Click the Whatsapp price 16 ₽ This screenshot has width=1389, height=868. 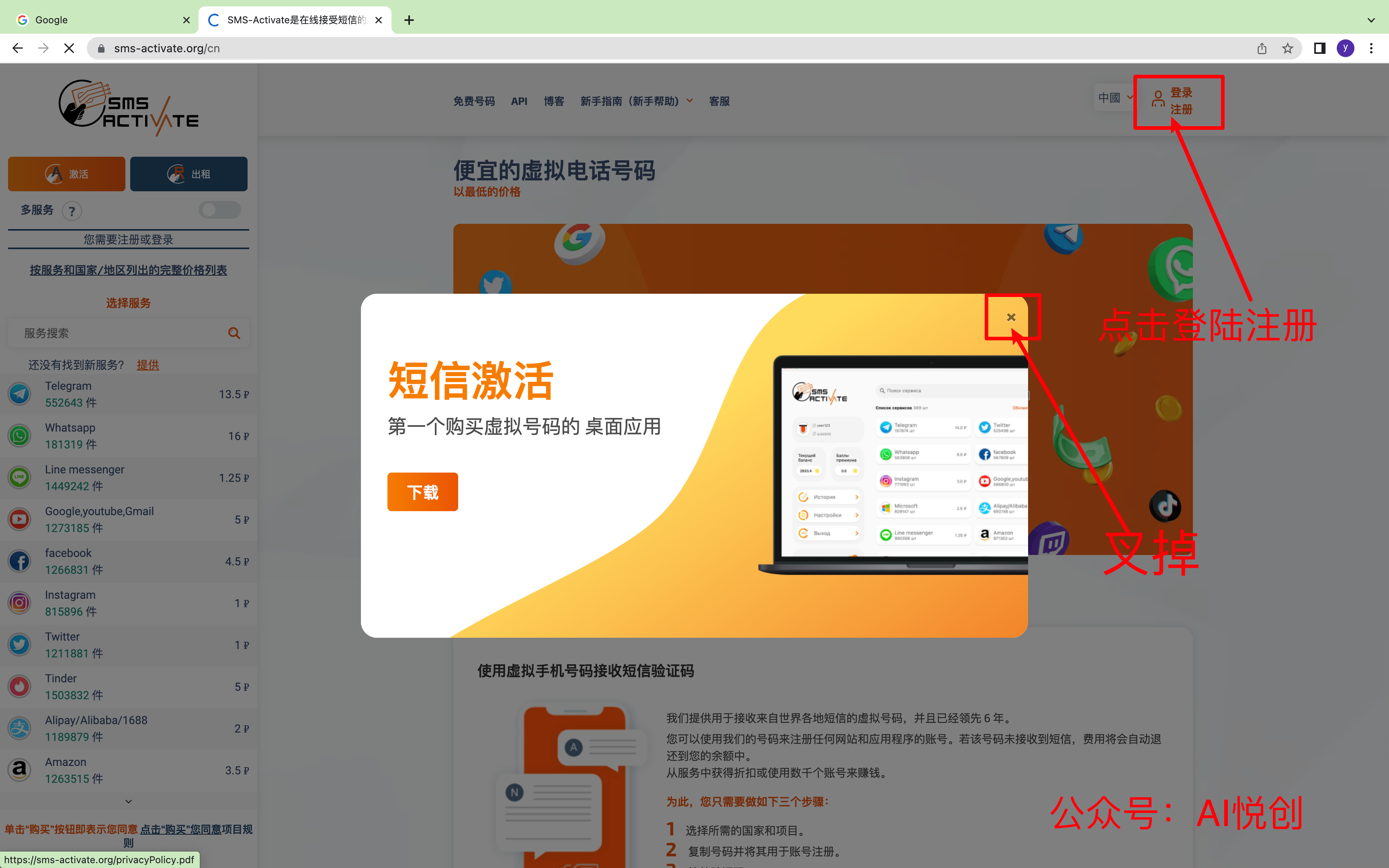point(239,436)
